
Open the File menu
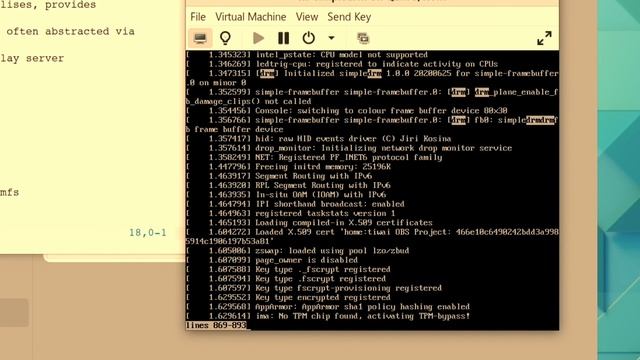point(198,17)
